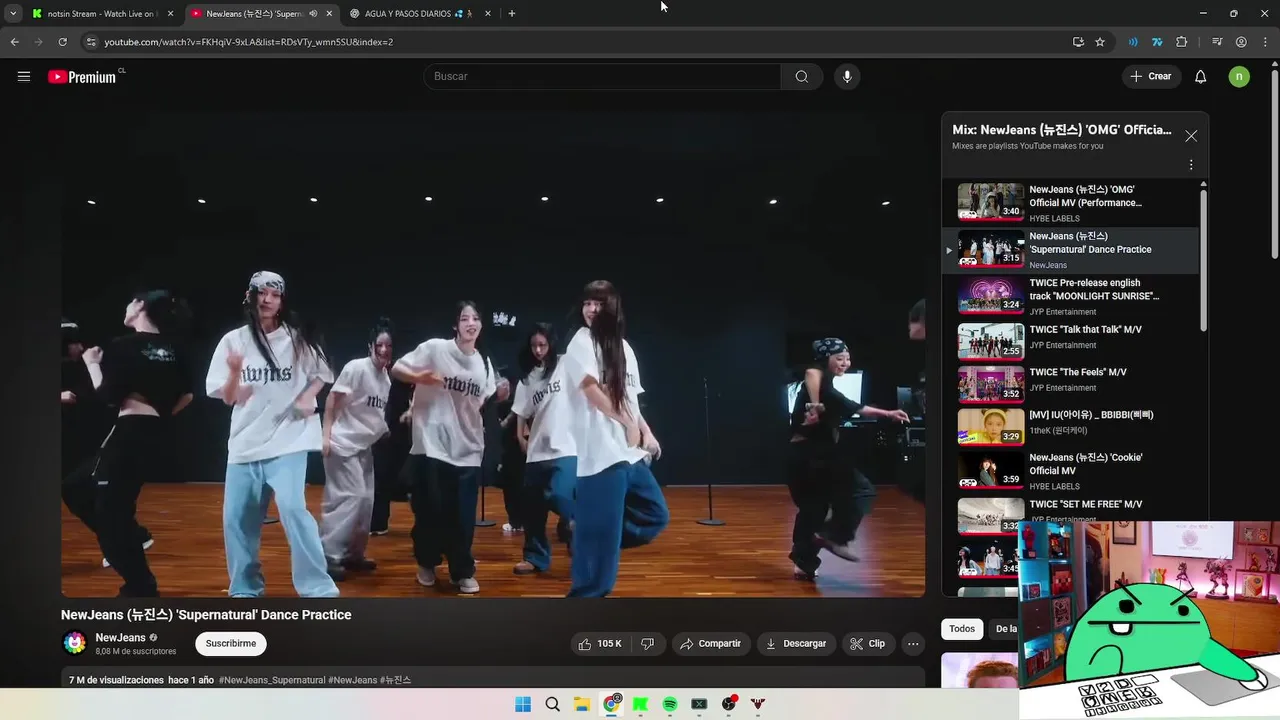This screenshot has width=1280, height=720.
Task: Start voice search with the microphone
Action: [x=847, y=76]
